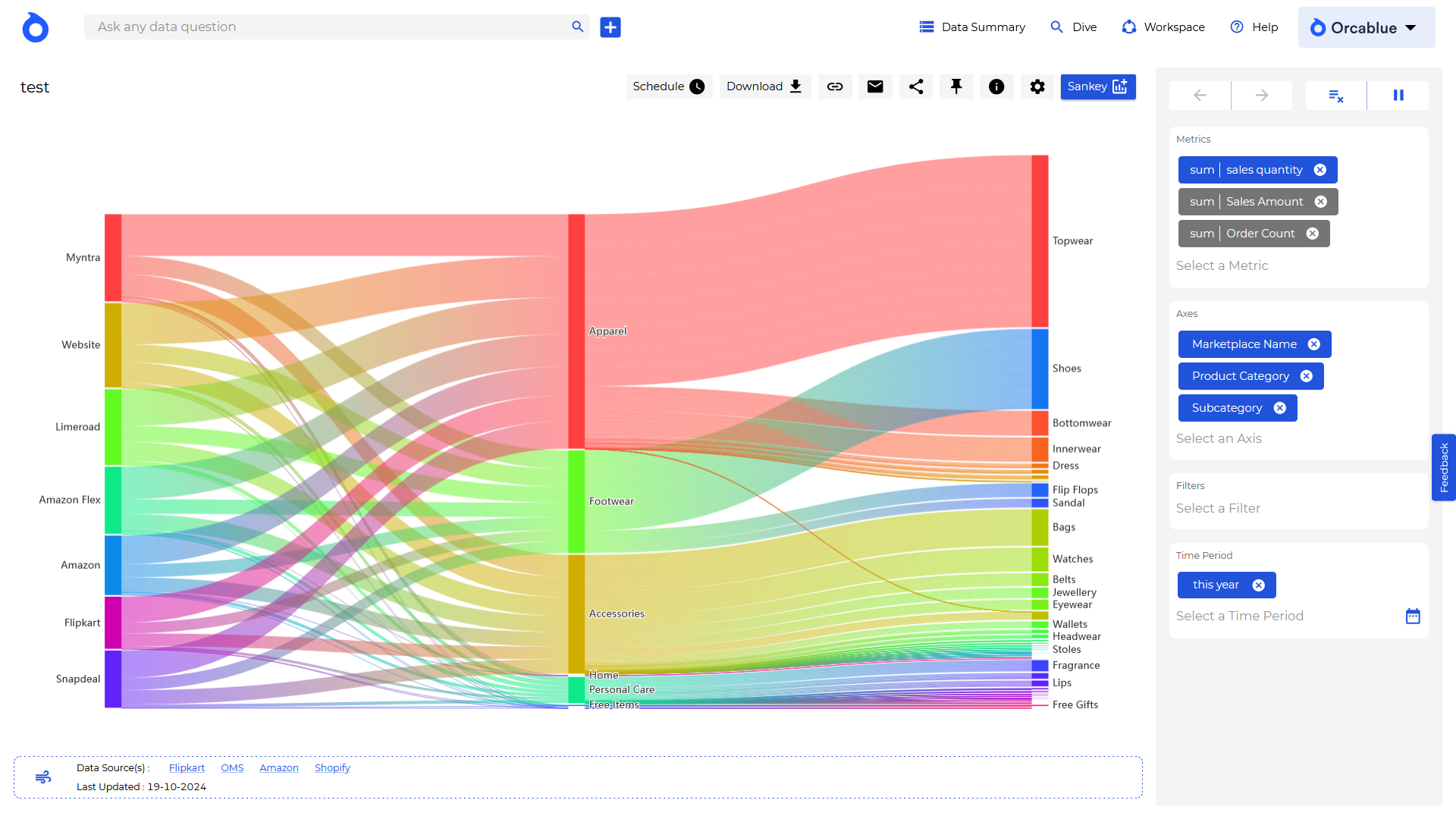Click the pause icon in the right panel
Screen dimensions: 1456x819
[1398, 95]
